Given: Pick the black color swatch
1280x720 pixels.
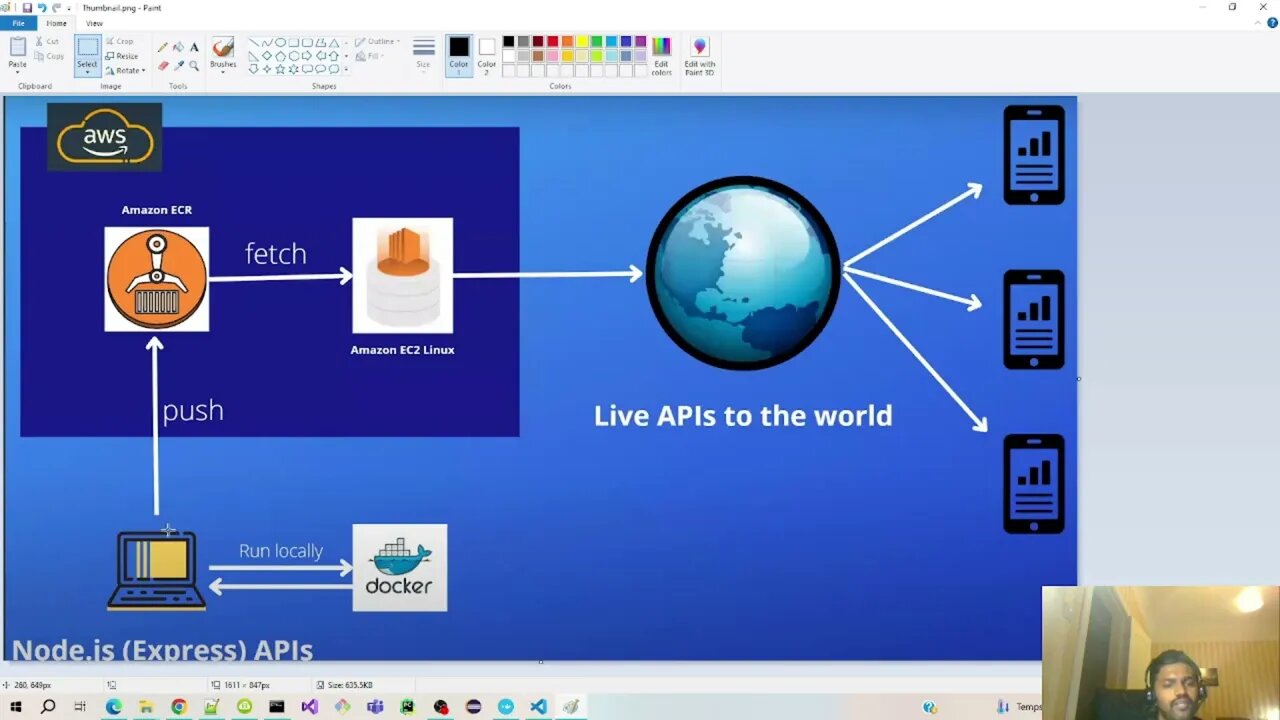Looking at the screenshot, I should click(508, 41).
